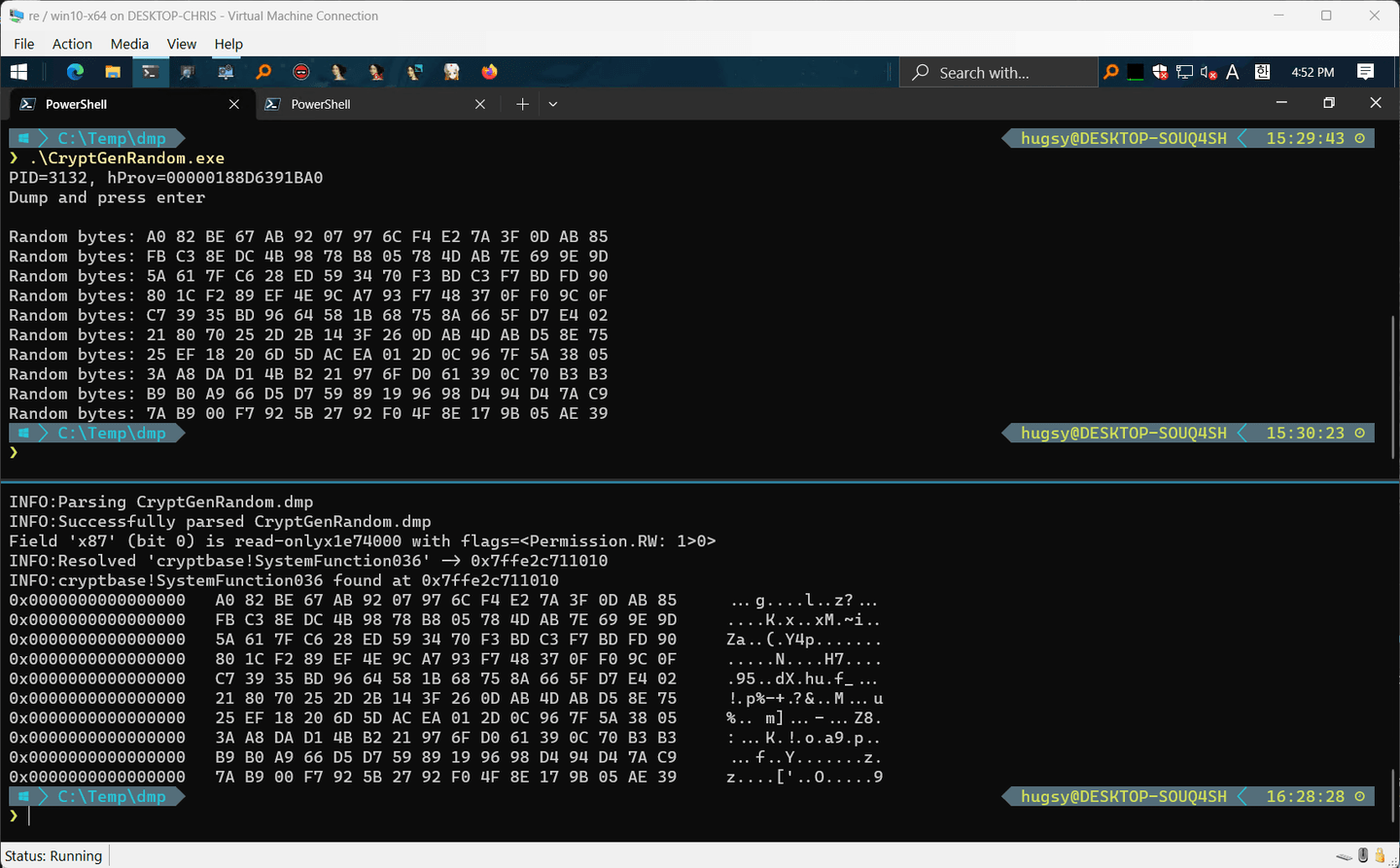This screenshot has width=1400, height=868.
Task: Switch to the second PowerShell tab
Action: coord(369,104)
